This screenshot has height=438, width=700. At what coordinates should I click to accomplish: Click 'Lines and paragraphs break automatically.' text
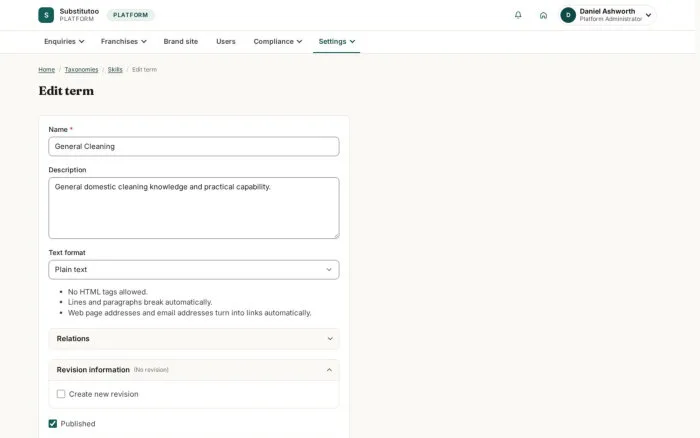click(140, 302)
